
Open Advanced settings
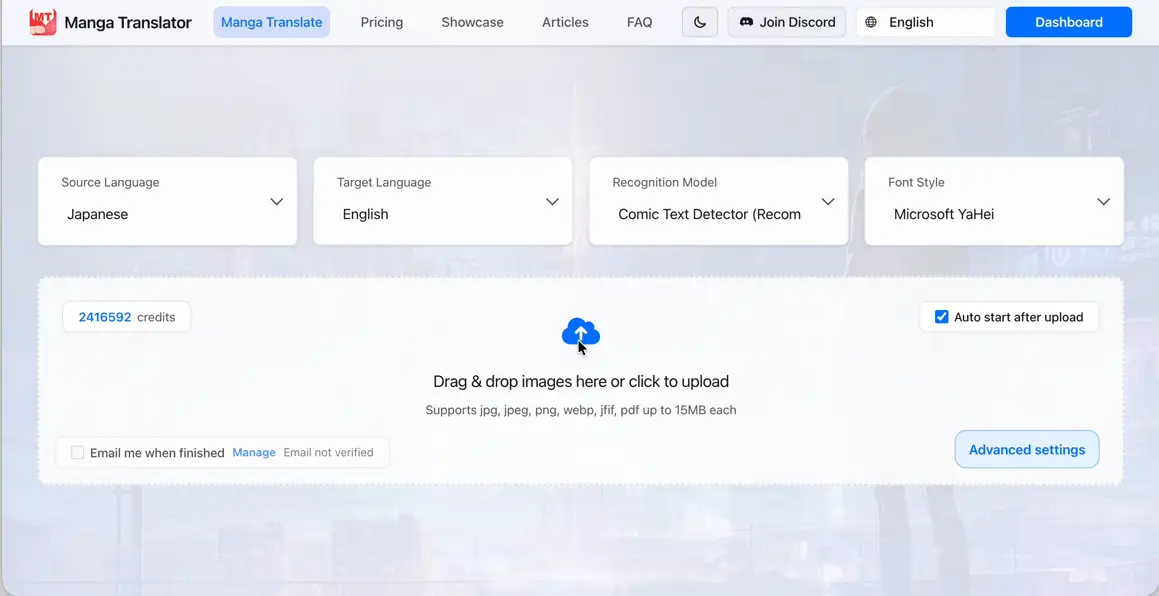1027,450
